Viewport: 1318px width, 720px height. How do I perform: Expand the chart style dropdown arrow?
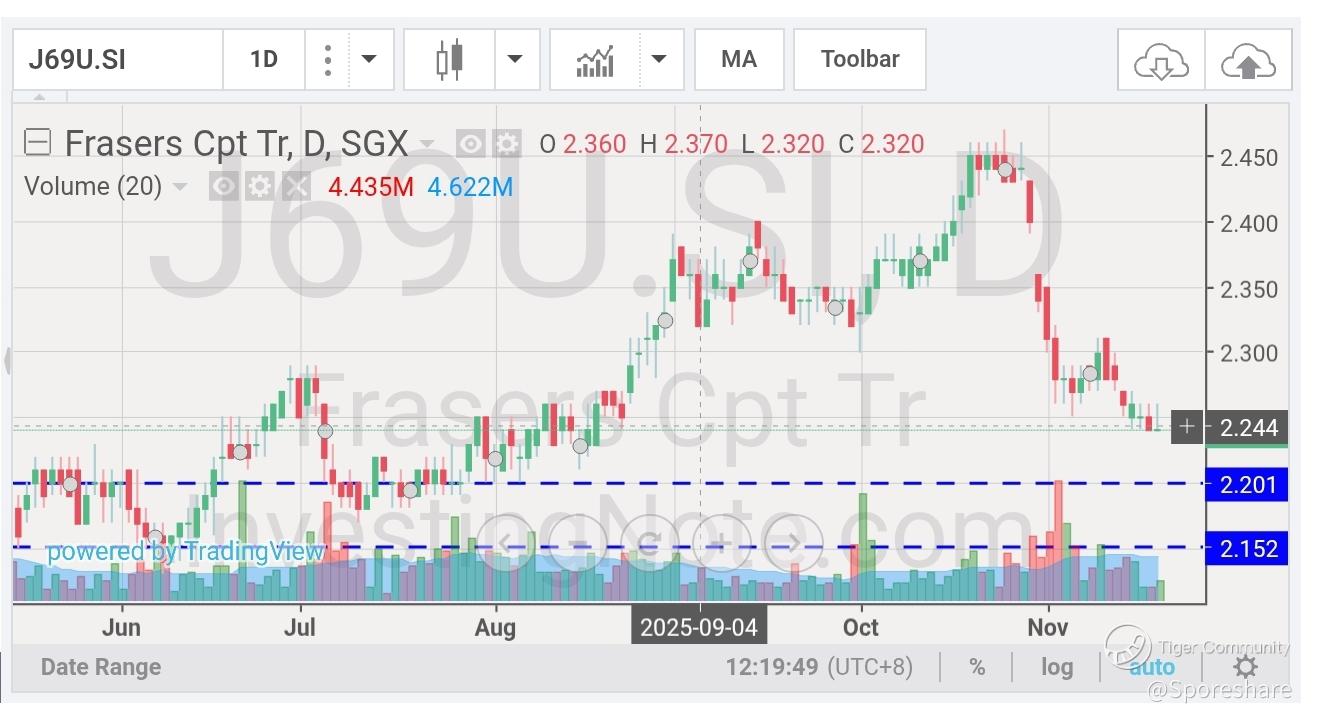click(515, 59)
